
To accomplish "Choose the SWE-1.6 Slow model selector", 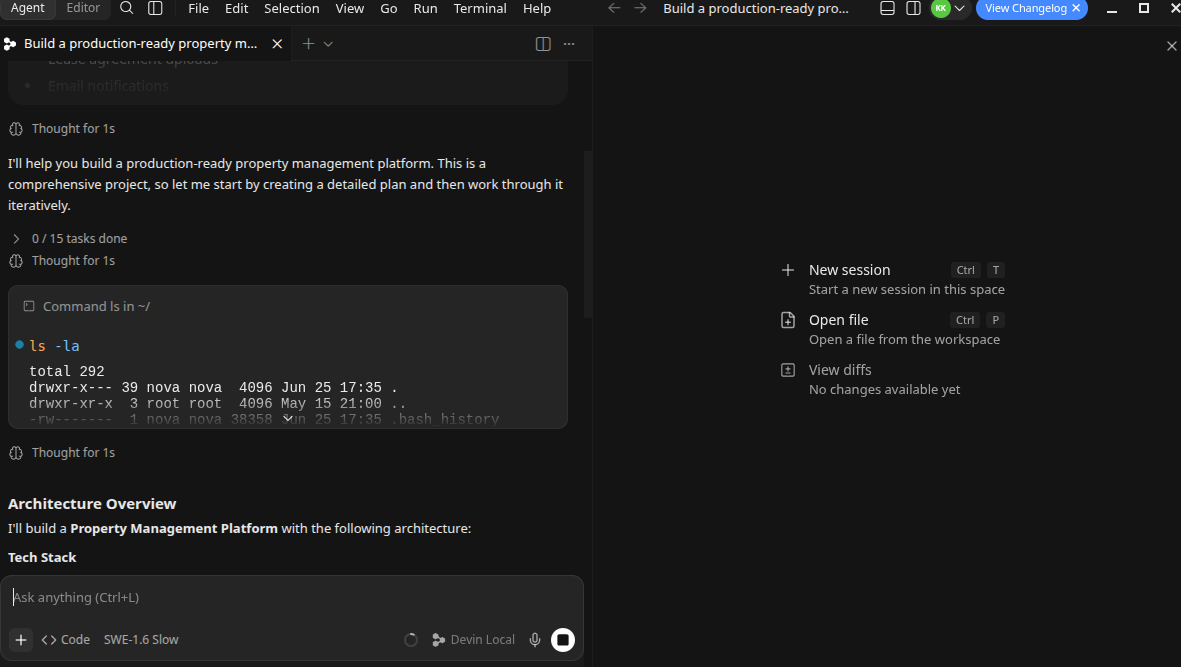I will [141, 640].
